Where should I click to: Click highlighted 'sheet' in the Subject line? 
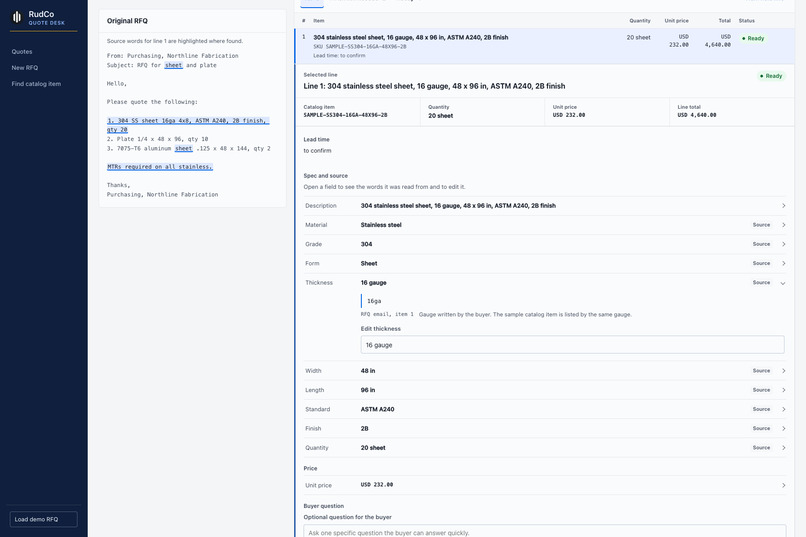173,65
